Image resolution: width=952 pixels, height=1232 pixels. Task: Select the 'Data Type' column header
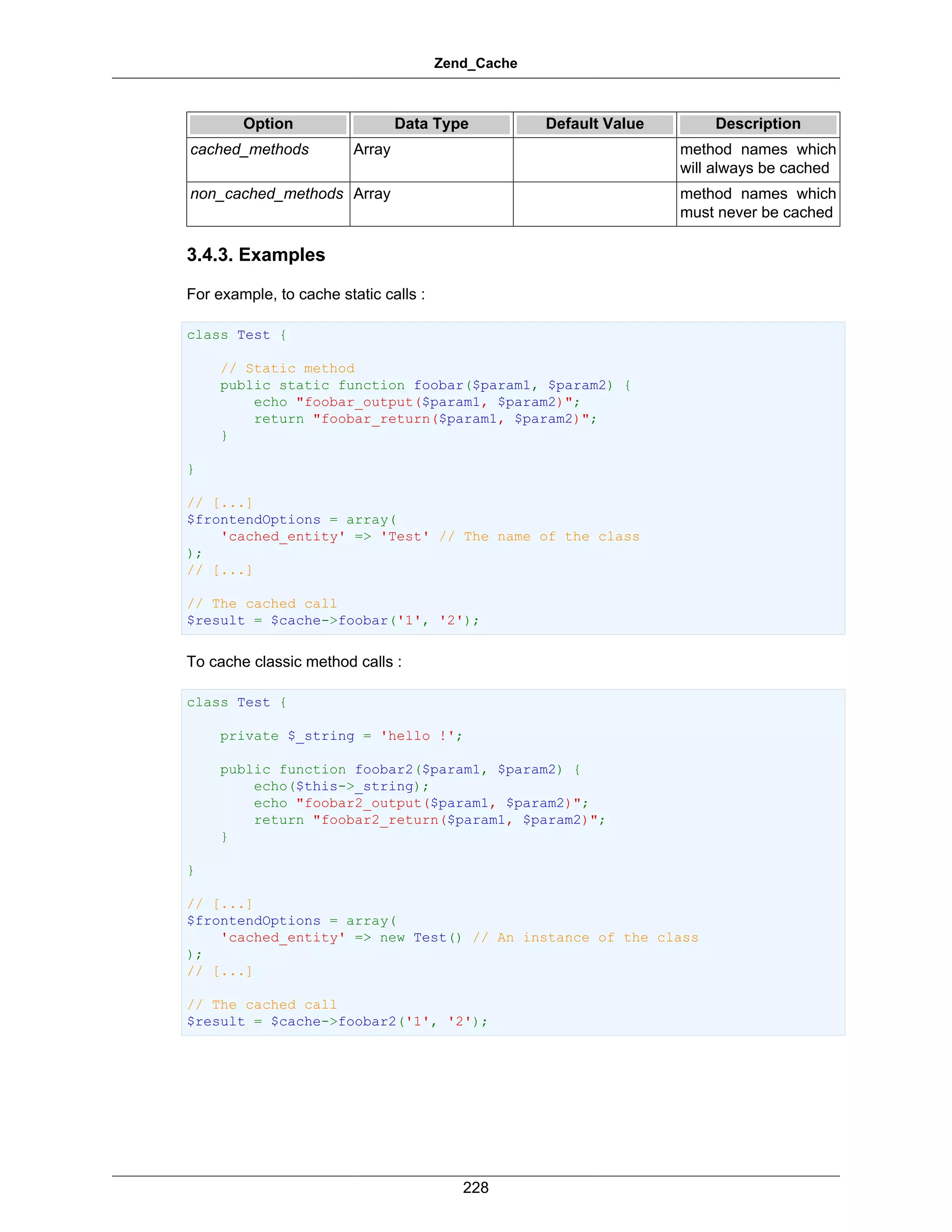[x=431, y=124]
